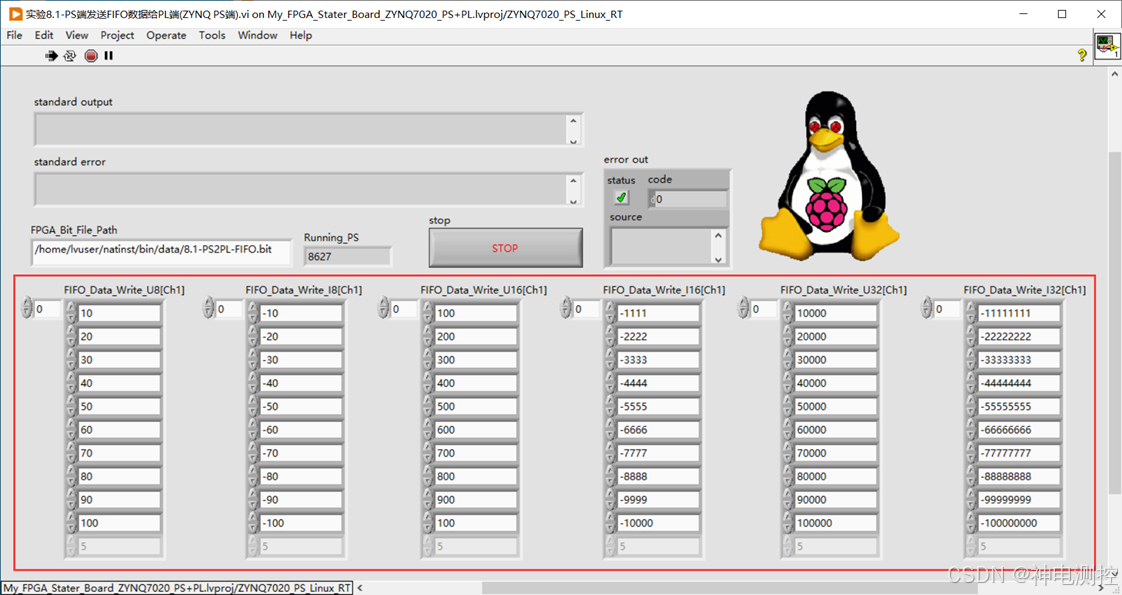Click the I16 array element showing -1111
1122x595 pixels.
click(658, 313)
